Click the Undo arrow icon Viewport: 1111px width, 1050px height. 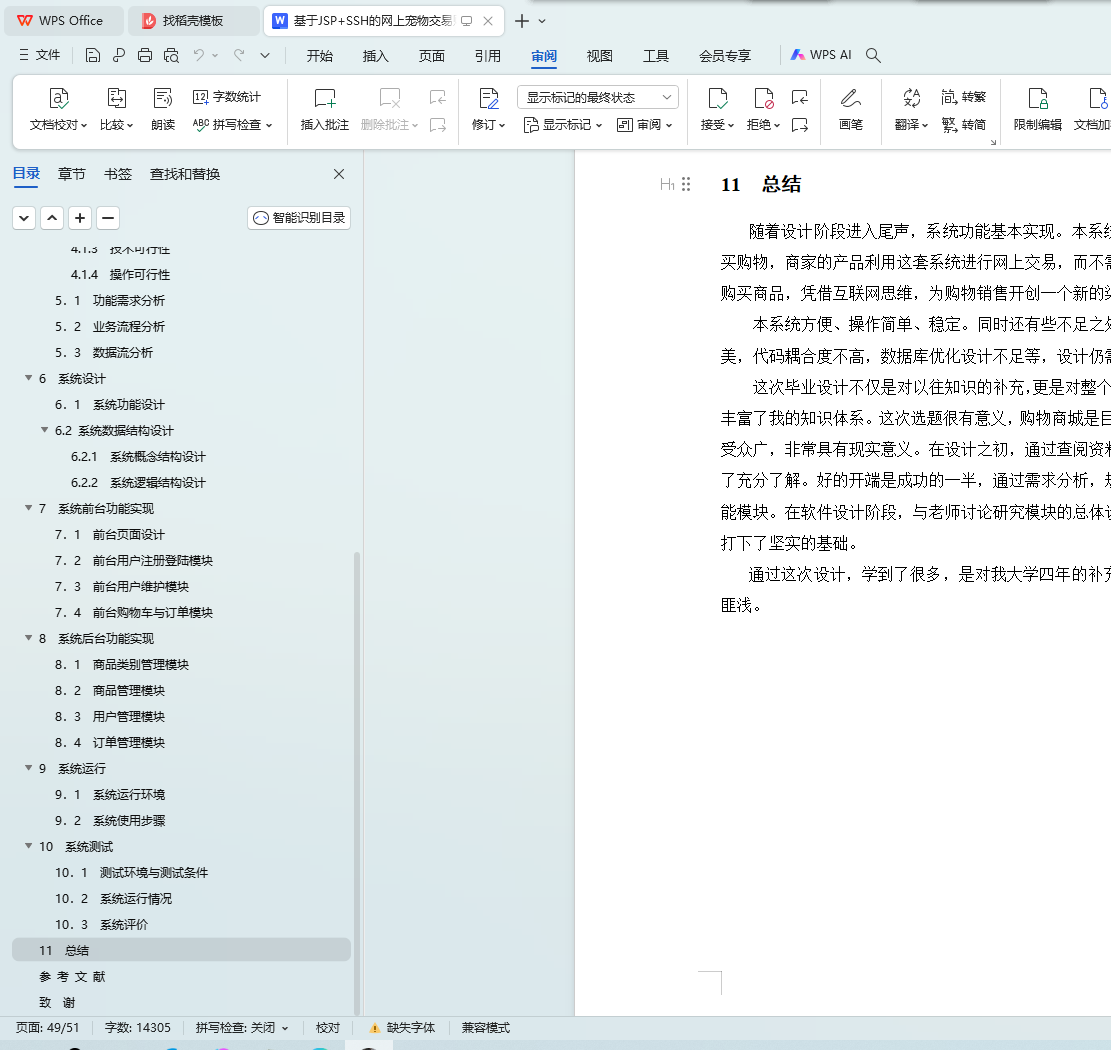coord(199,55)
